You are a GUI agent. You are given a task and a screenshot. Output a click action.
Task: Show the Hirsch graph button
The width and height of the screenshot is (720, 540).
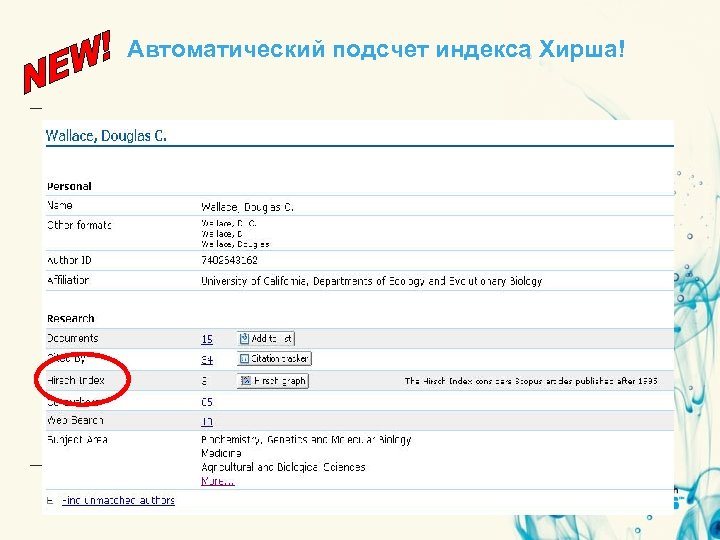pos(273,381)
